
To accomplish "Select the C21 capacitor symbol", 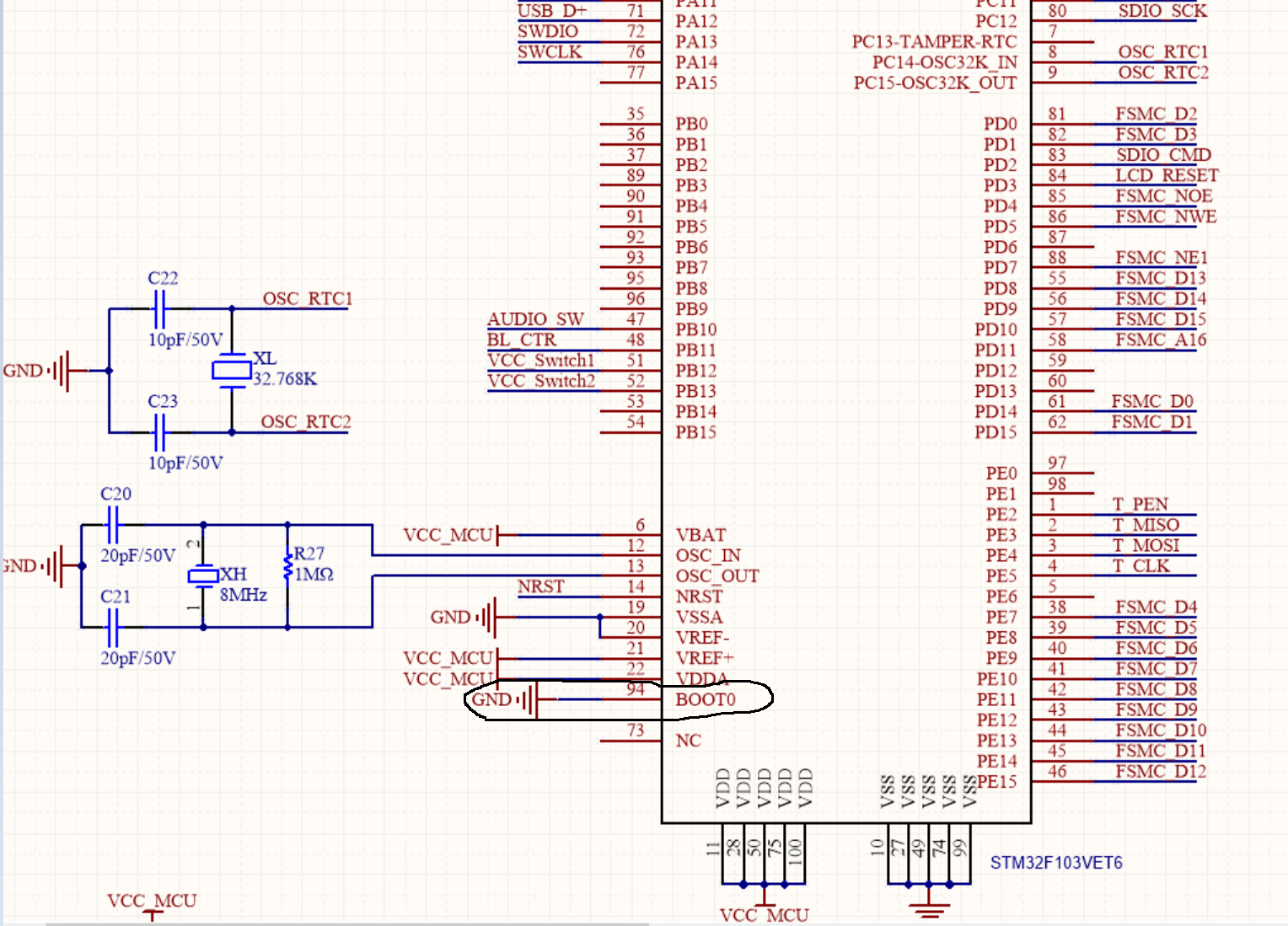I will click(x=114, y=627).
